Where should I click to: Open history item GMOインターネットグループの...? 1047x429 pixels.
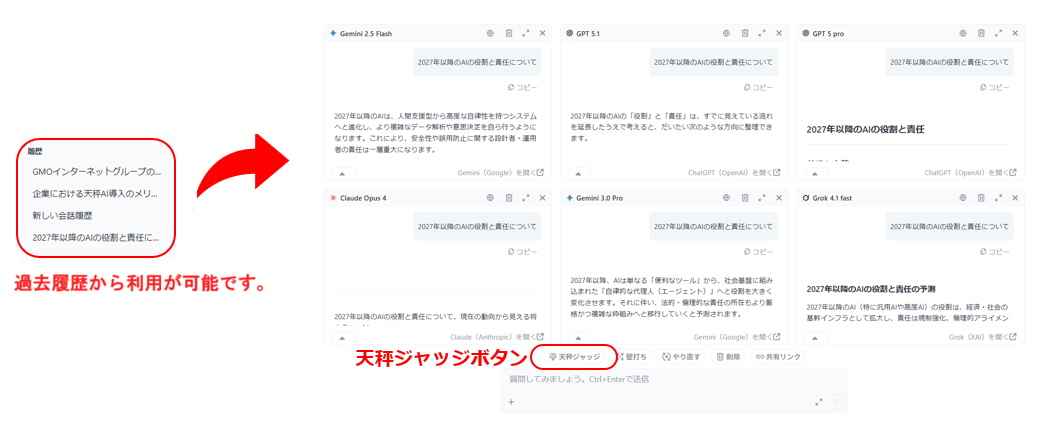(97, 172)
